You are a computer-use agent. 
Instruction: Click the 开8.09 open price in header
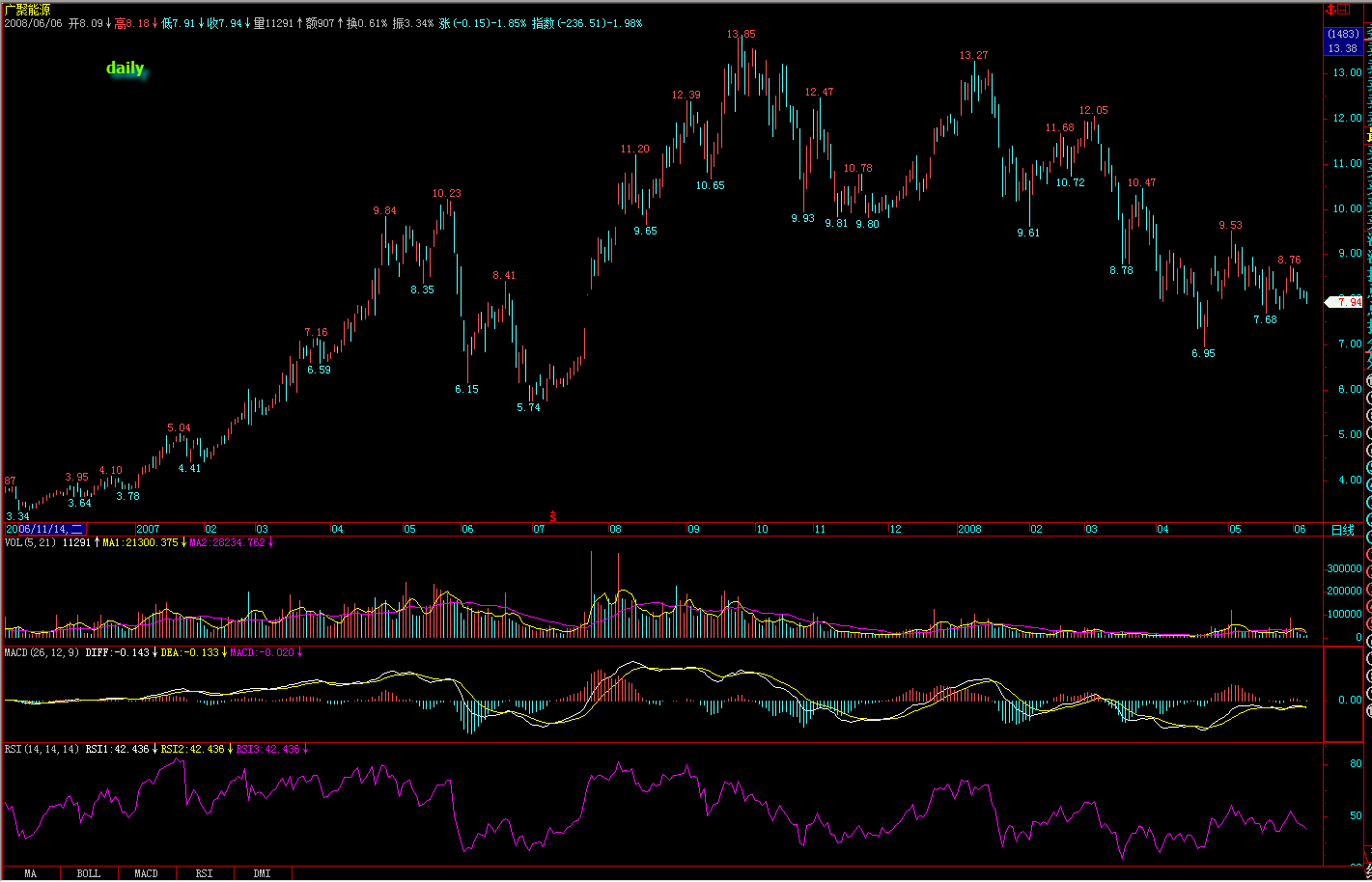click(88, 23)
